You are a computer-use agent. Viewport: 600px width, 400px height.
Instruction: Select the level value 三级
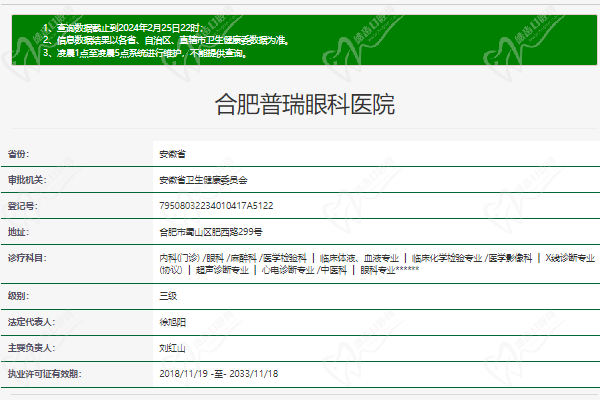pos(168,296)
